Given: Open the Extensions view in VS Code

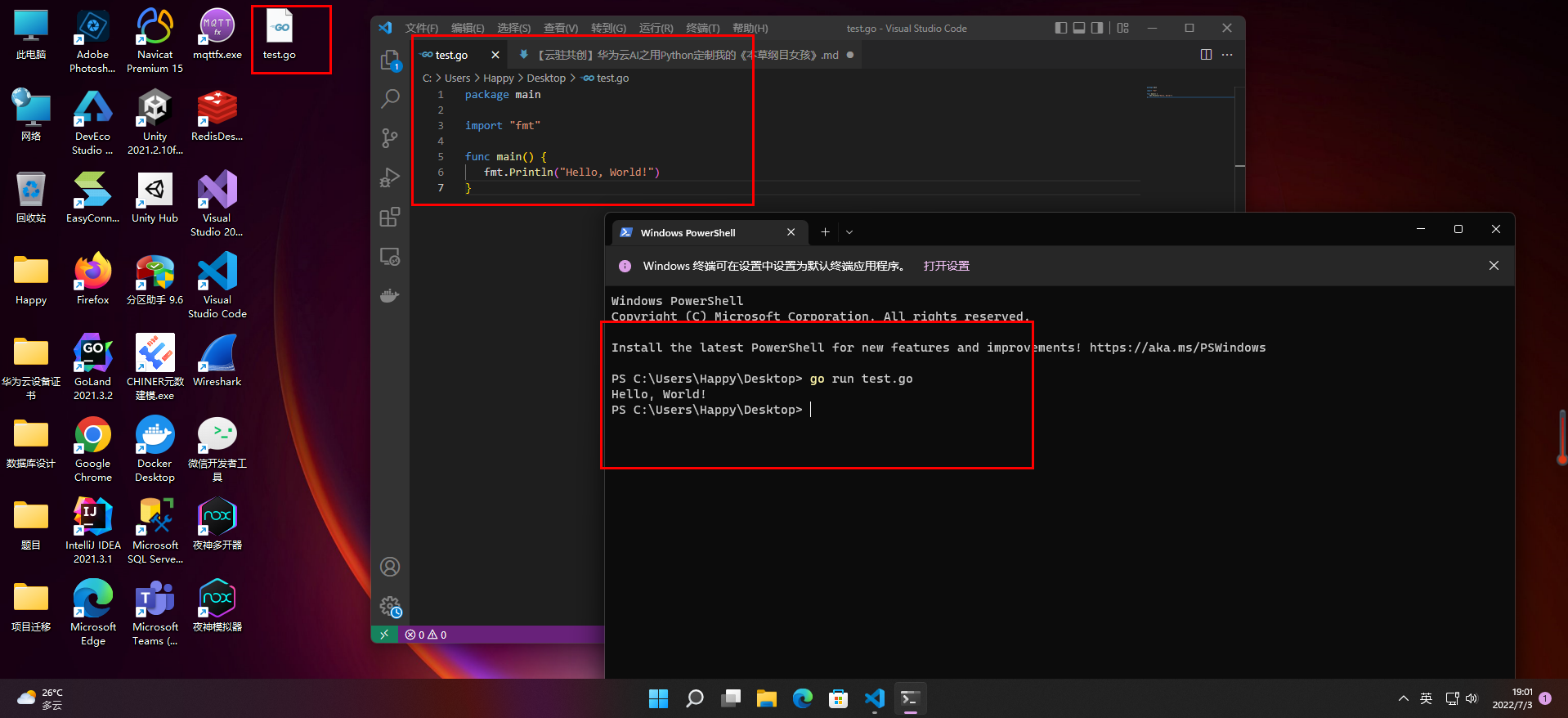Looking at the screenshot, I should click(x=390, y=217).
